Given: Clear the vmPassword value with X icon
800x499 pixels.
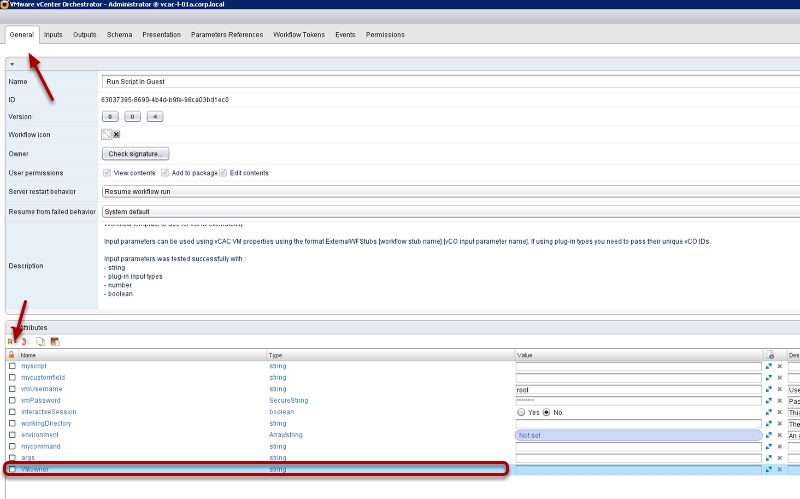Looking at the screenshot, I should click(x=779, y=401).
